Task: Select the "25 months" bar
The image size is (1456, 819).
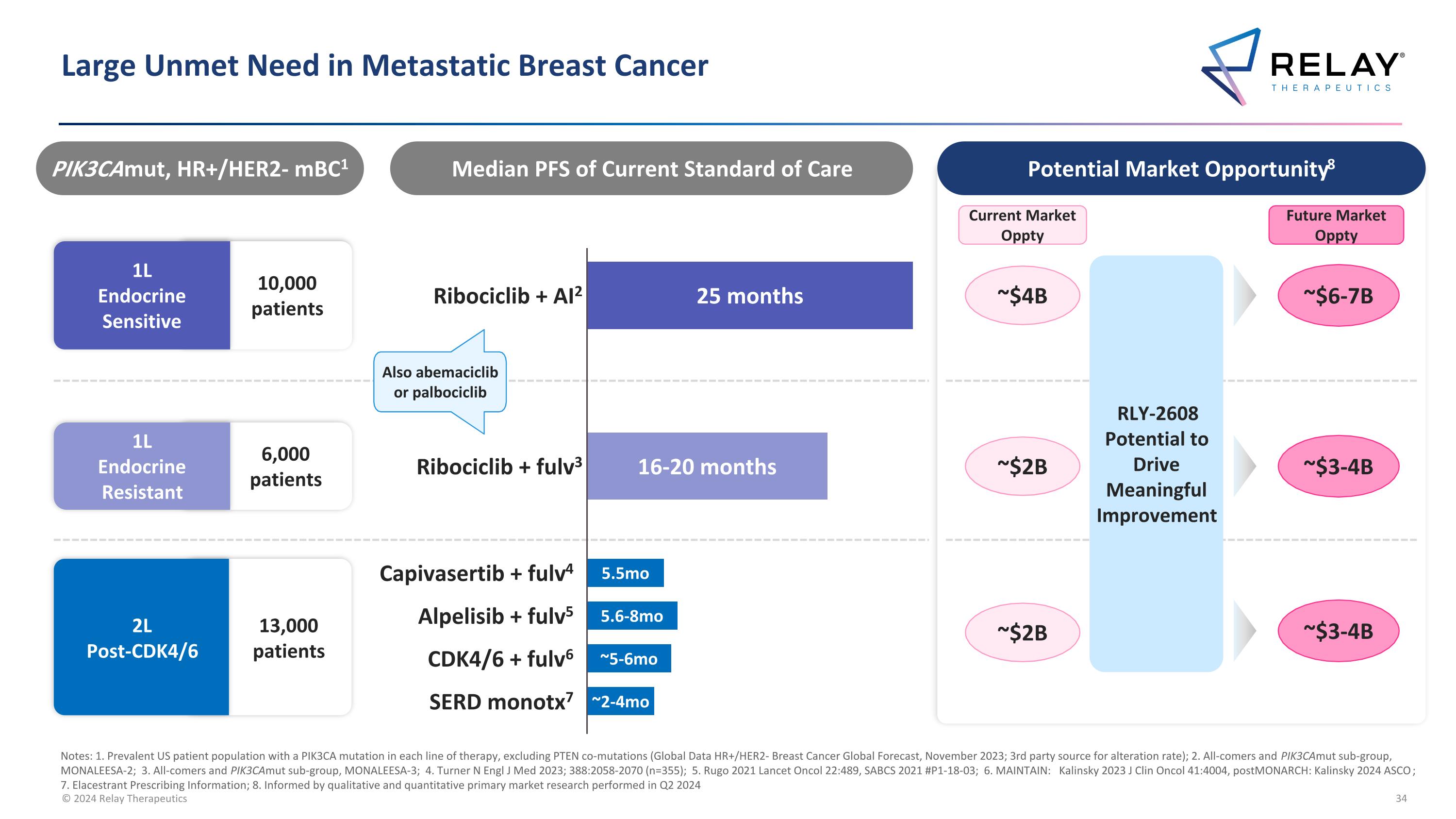Action: [x=749, y=296]
